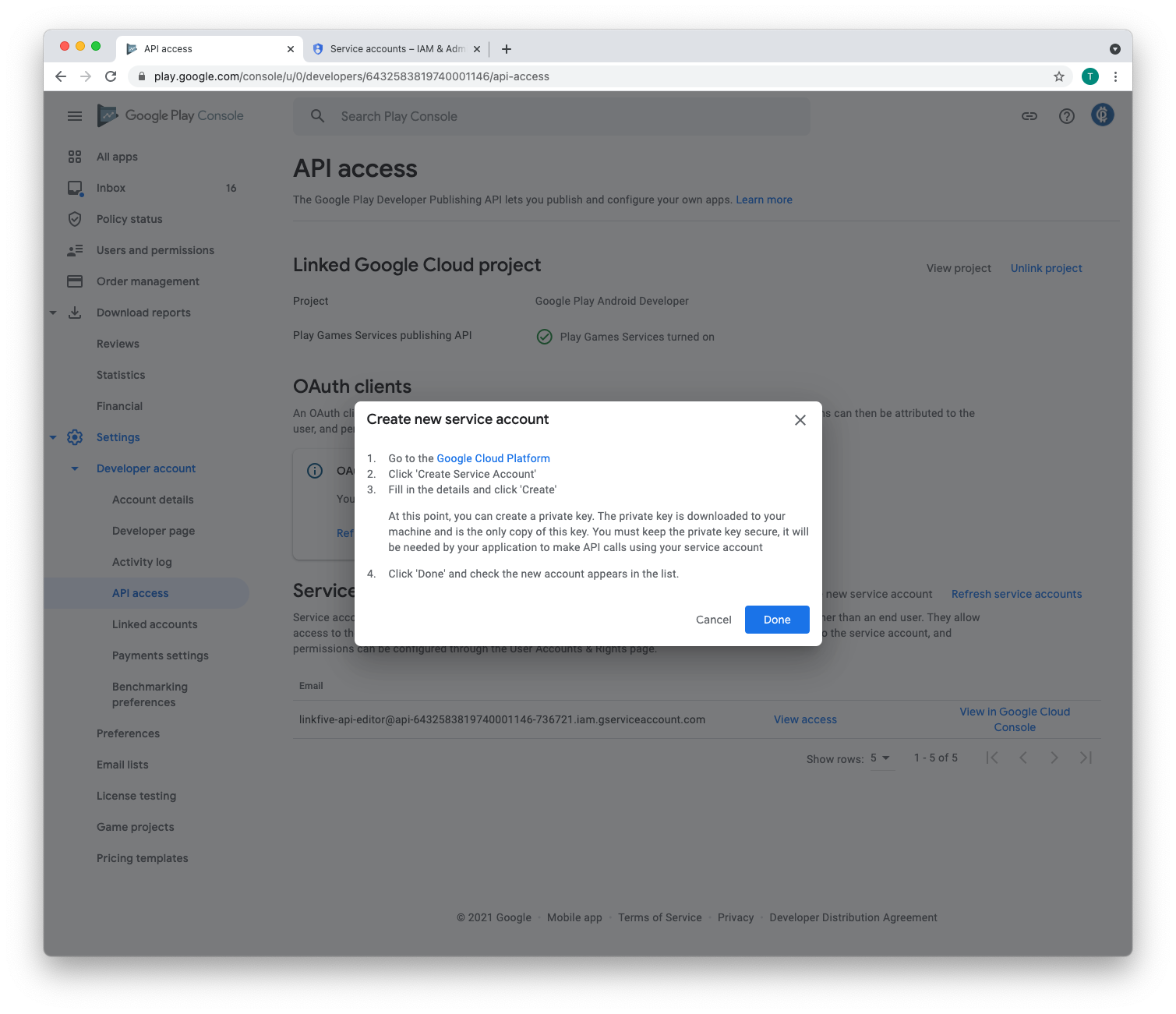Viewport: 1176px width, 1014px height.
Task: Open the help question mark icon
Action: pos(1067,116)
